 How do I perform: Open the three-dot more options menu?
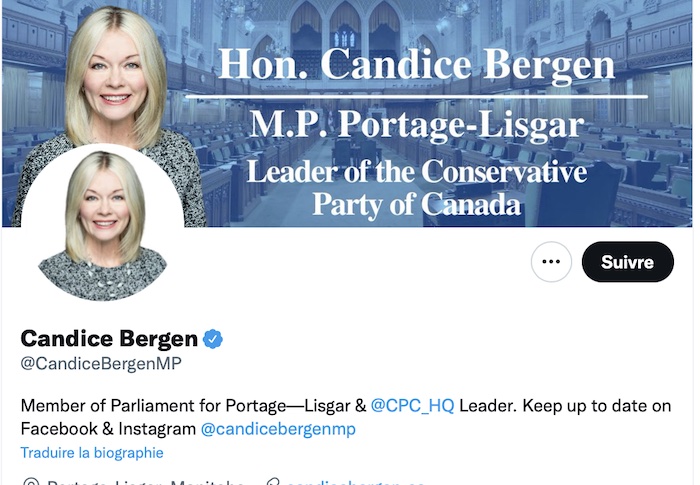pyautogui.click(x=551, y=262)
